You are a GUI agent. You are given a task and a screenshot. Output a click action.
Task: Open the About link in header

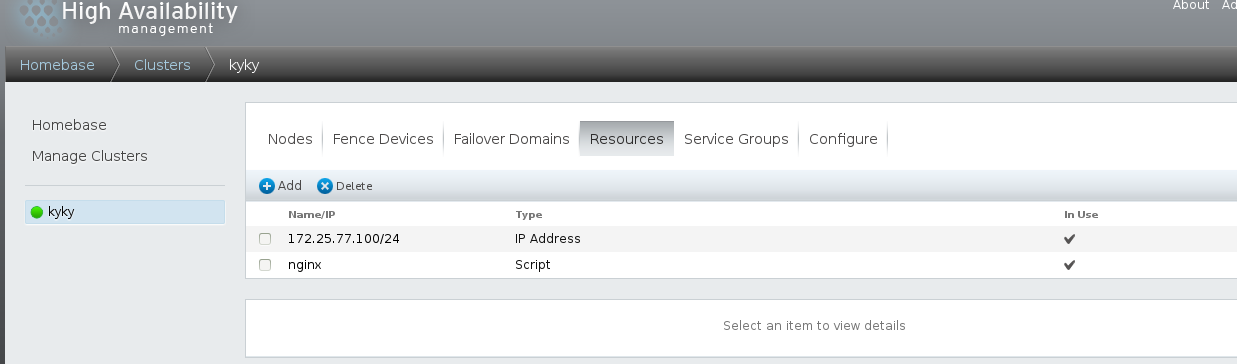(x=1191, y=5)
